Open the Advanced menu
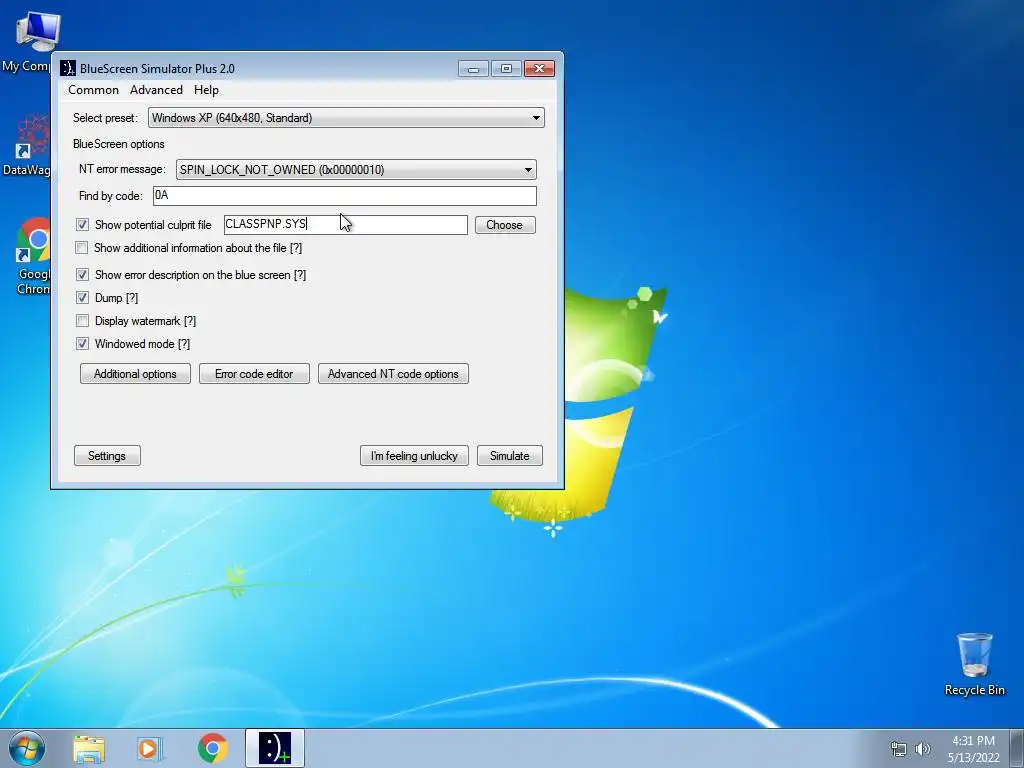The height and width of the screenshot is (768, 1024). point(156,90)
